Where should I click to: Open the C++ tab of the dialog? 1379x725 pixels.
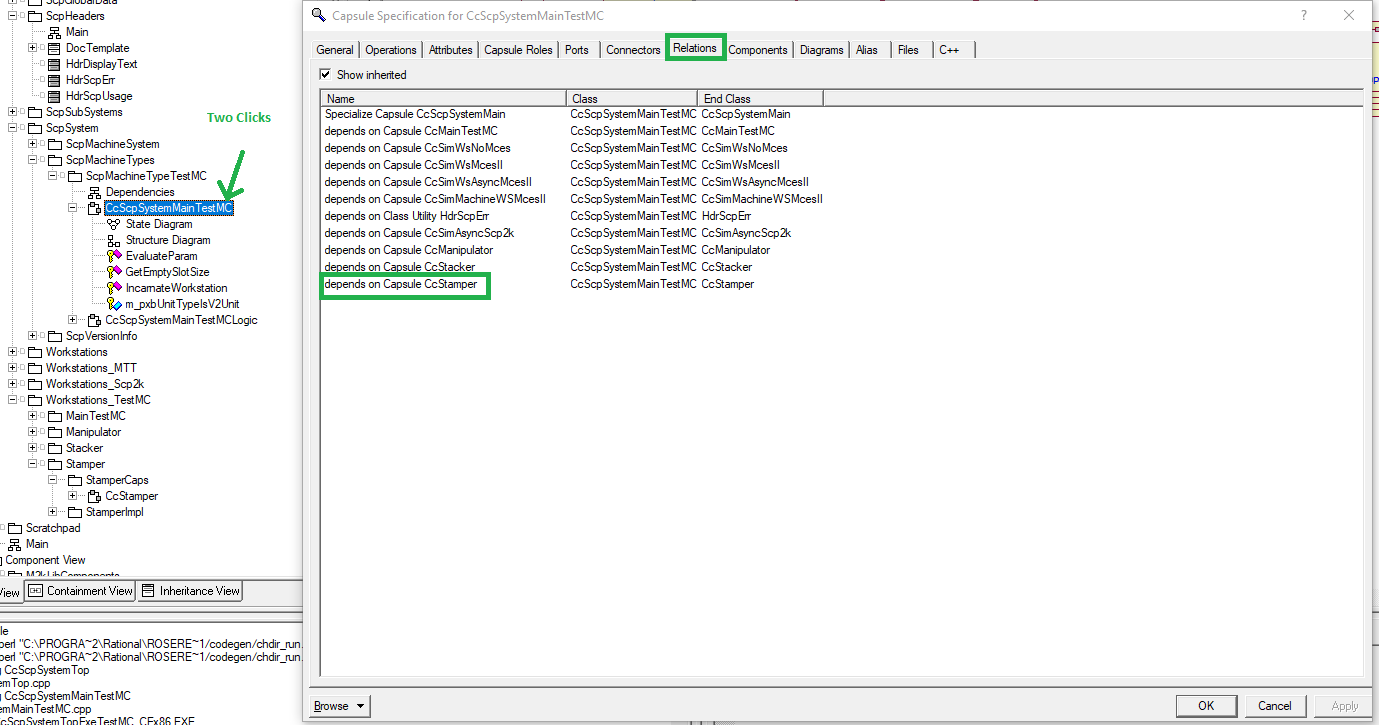[x=948, y=48]
